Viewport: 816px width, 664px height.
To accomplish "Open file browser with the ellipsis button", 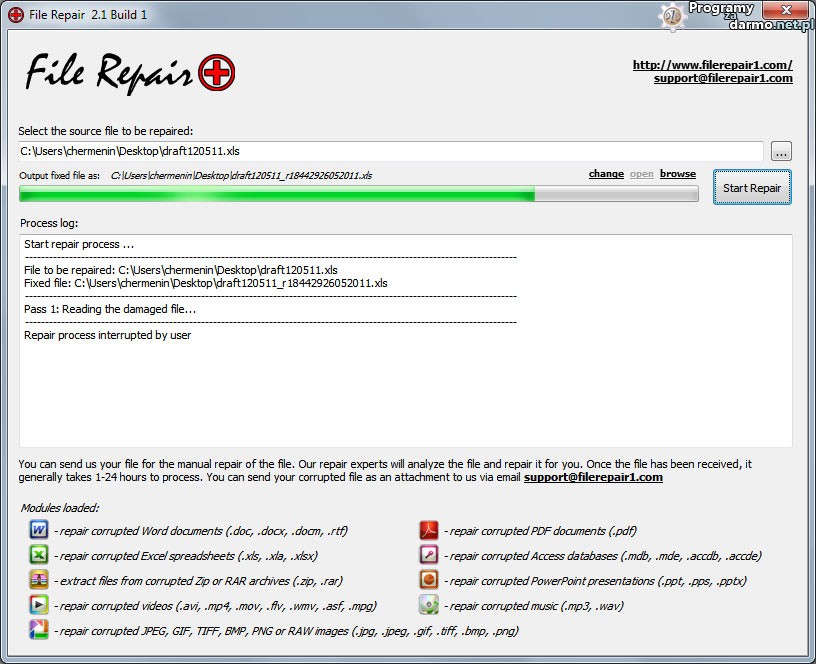I will click(x=781, y=152).
